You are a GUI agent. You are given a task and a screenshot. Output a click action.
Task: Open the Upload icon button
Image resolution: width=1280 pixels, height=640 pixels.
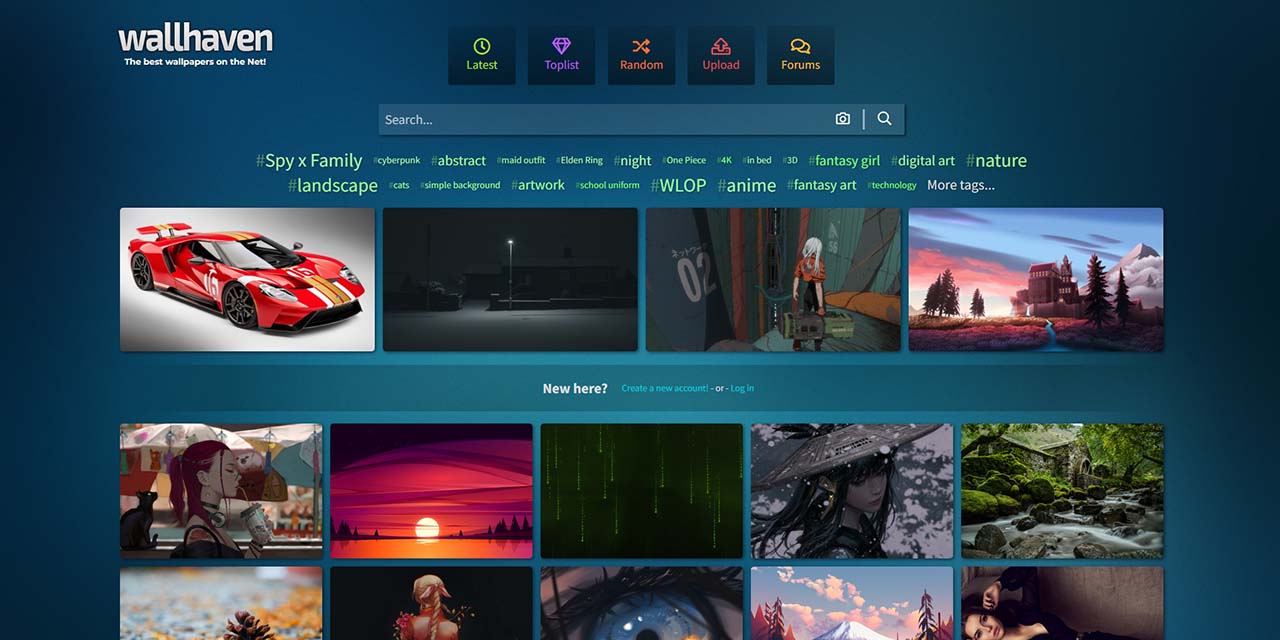[x=721, y=47]
